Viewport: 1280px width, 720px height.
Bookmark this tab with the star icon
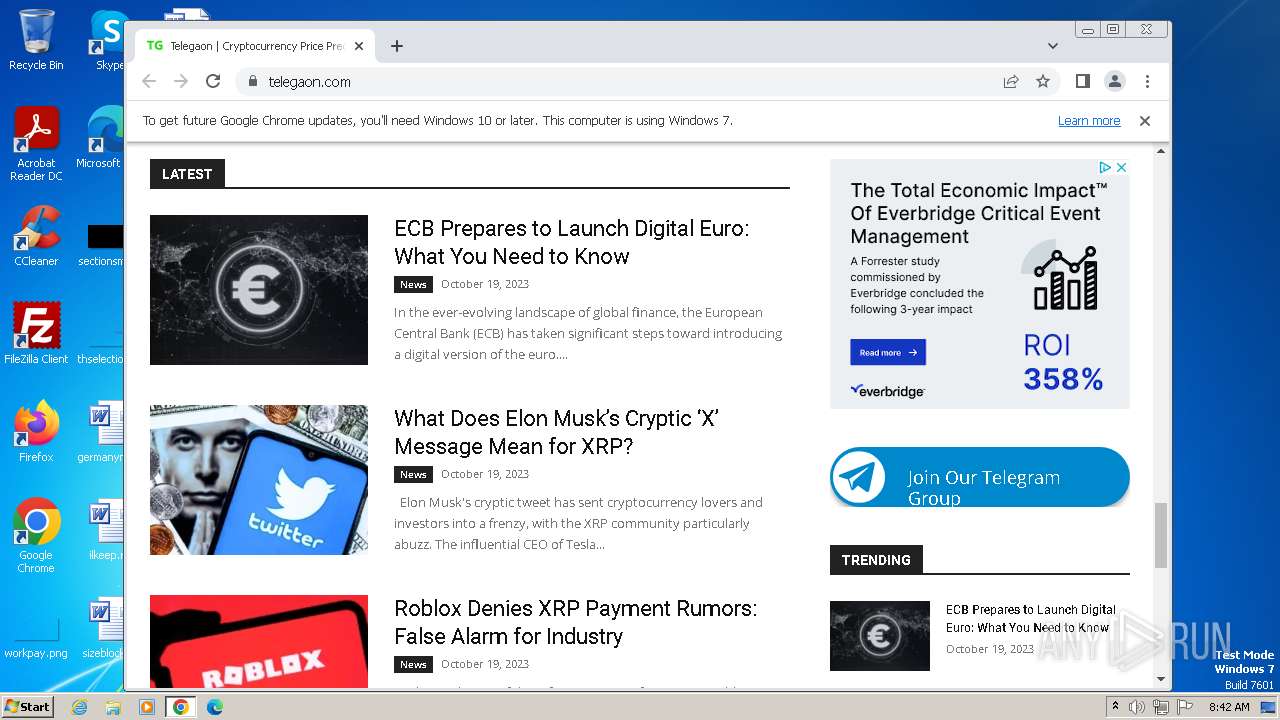(x=1043, y=81)
